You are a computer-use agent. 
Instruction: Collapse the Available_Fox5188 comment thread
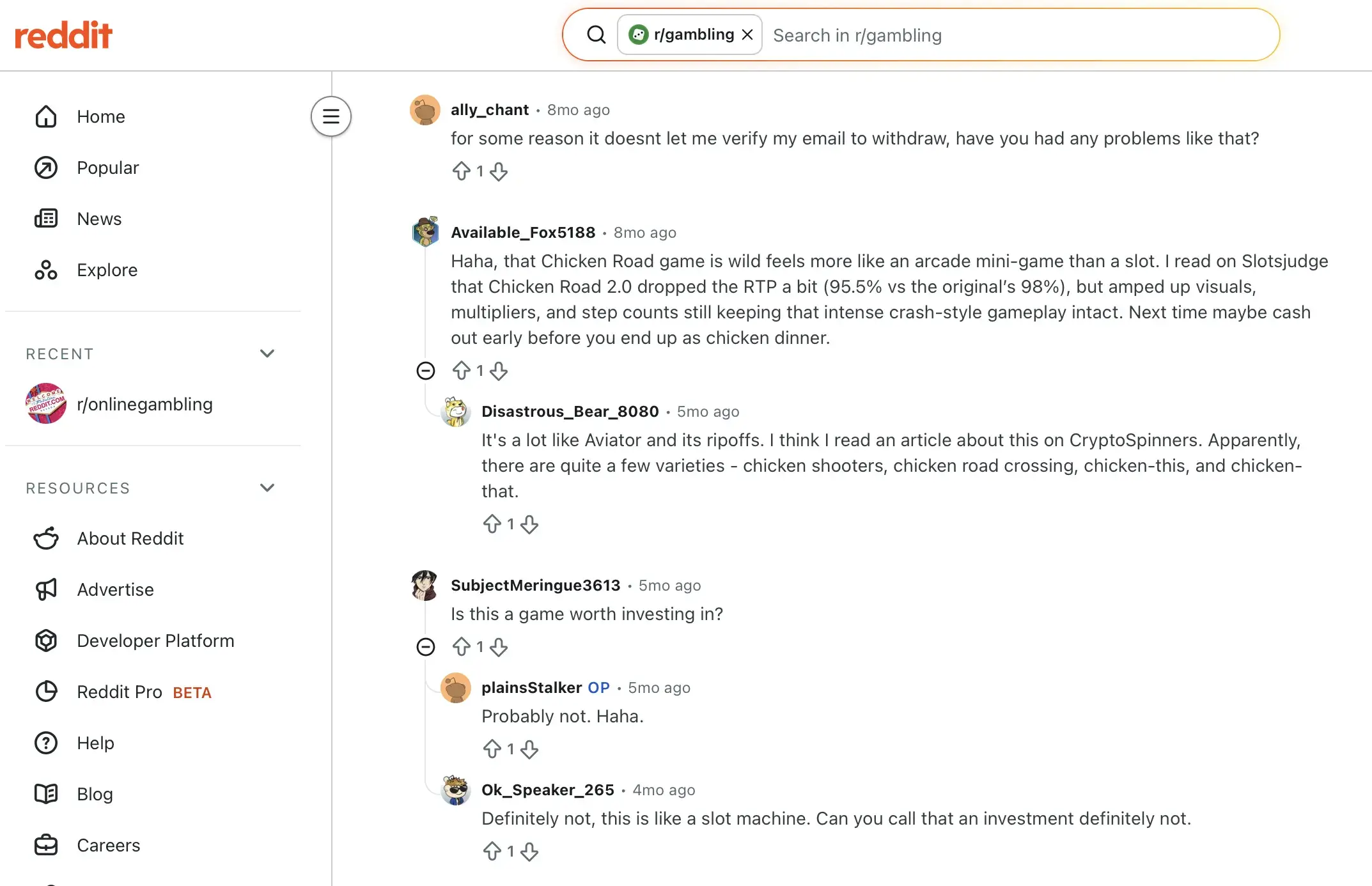coord(426,371)
